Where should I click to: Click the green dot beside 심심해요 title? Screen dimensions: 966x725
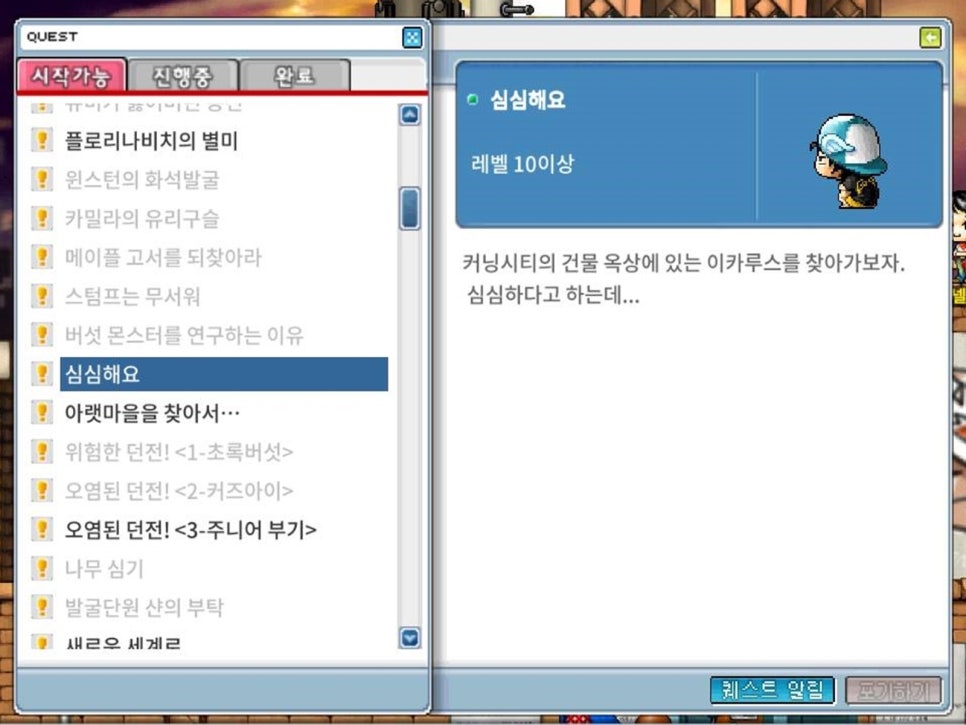[473, 99]
